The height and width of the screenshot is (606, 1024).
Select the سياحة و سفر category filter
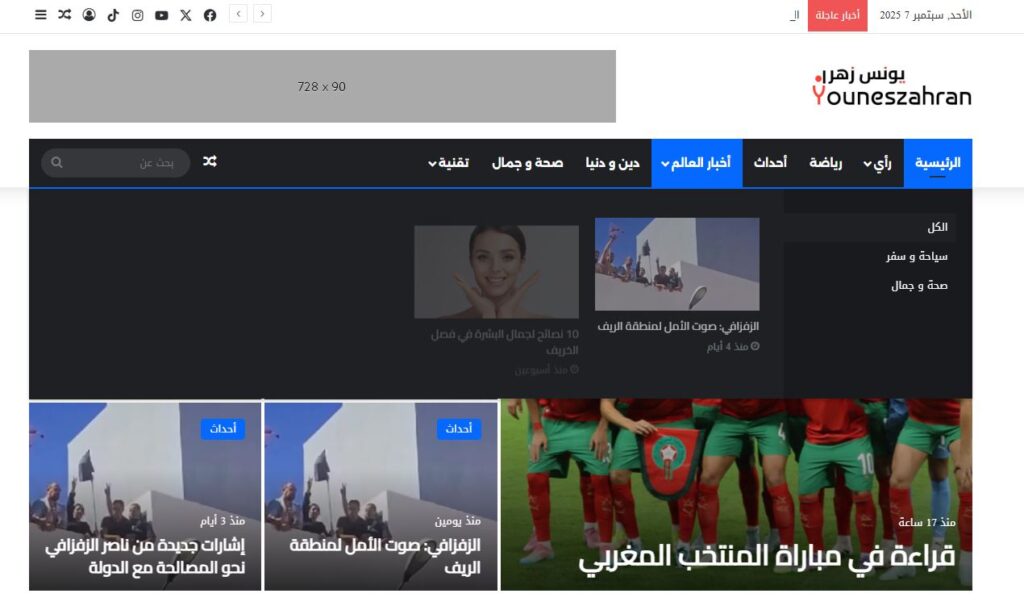pyautogui.click(x=916, y=256)
